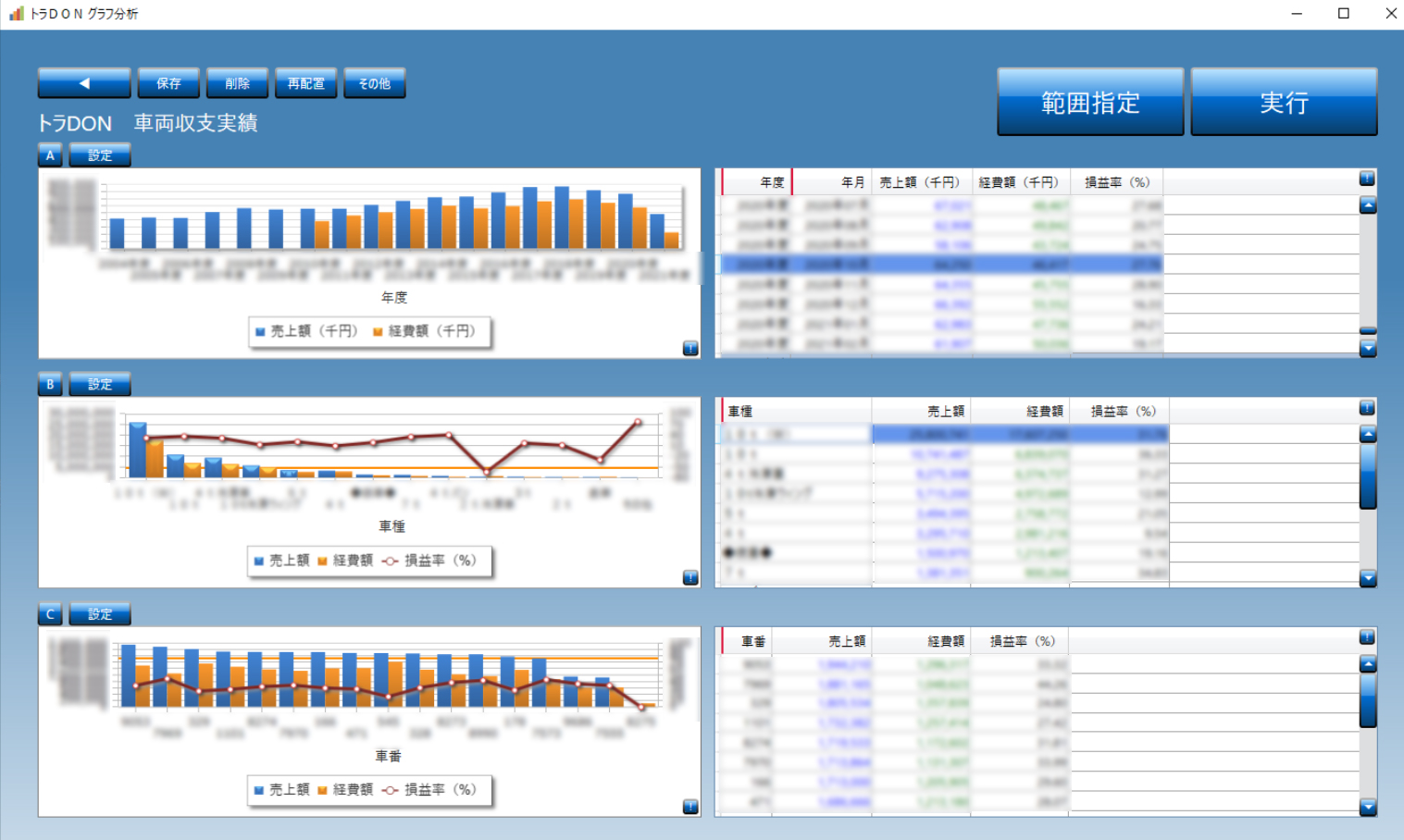Click the 車種 axis title in chart B

(x=392, y=526)
